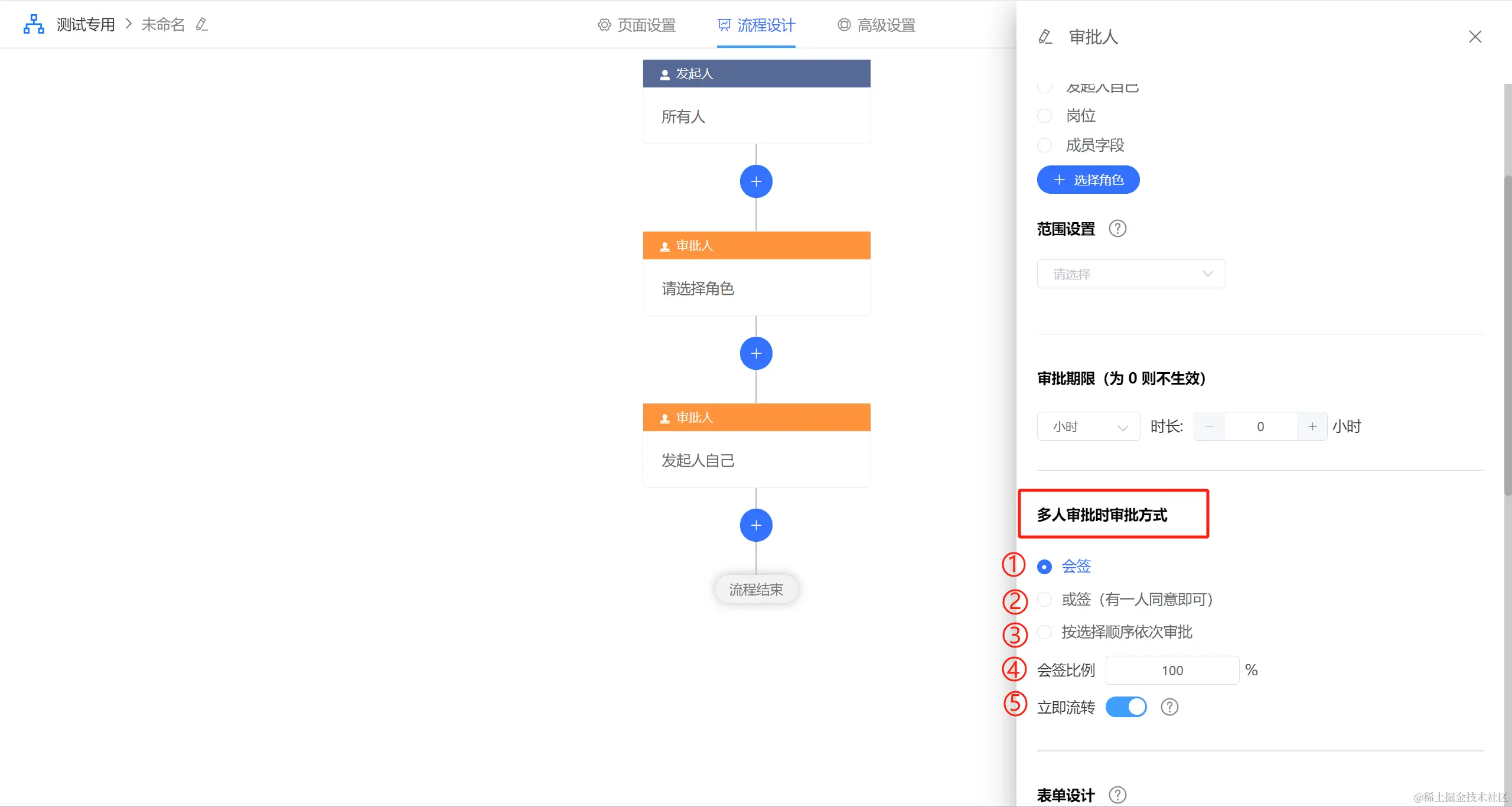1512x807 pixels.
Task: Click plus button above 流程结束
Action: (x=756, y=525)
